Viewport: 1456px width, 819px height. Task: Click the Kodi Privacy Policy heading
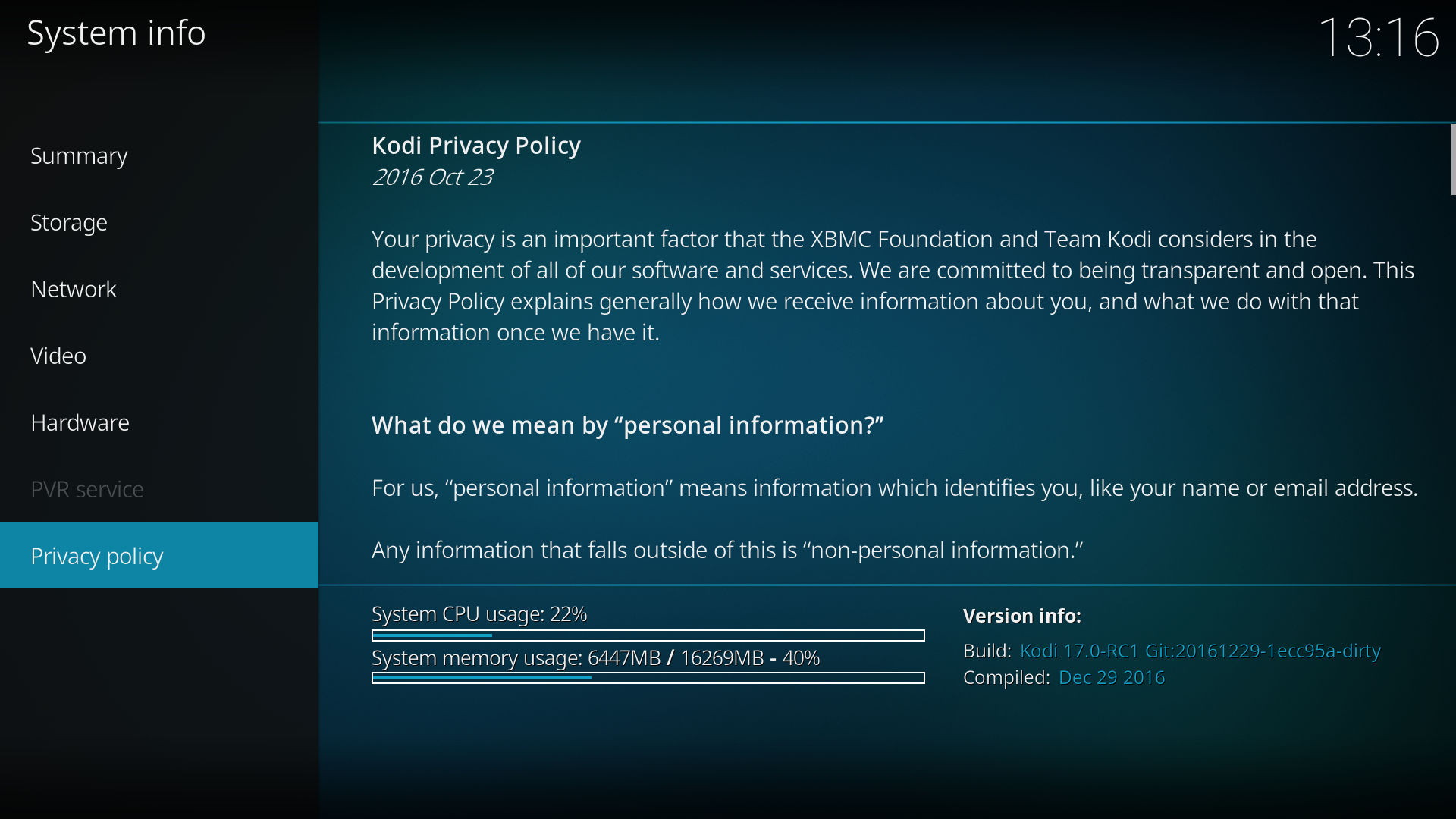tap(476, 145)
